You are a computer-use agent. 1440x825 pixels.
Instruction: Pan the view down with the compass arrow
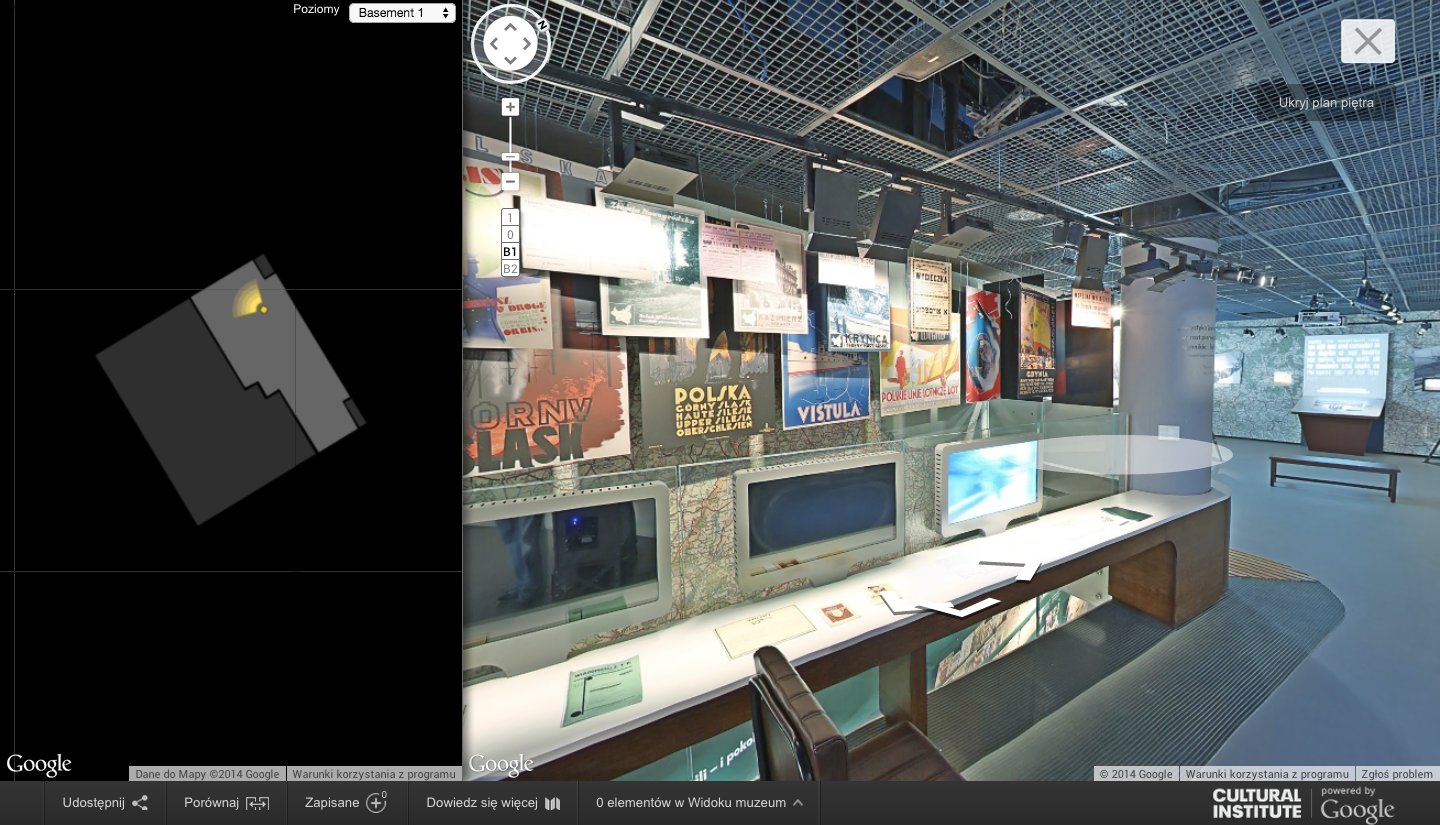point(510,61)
